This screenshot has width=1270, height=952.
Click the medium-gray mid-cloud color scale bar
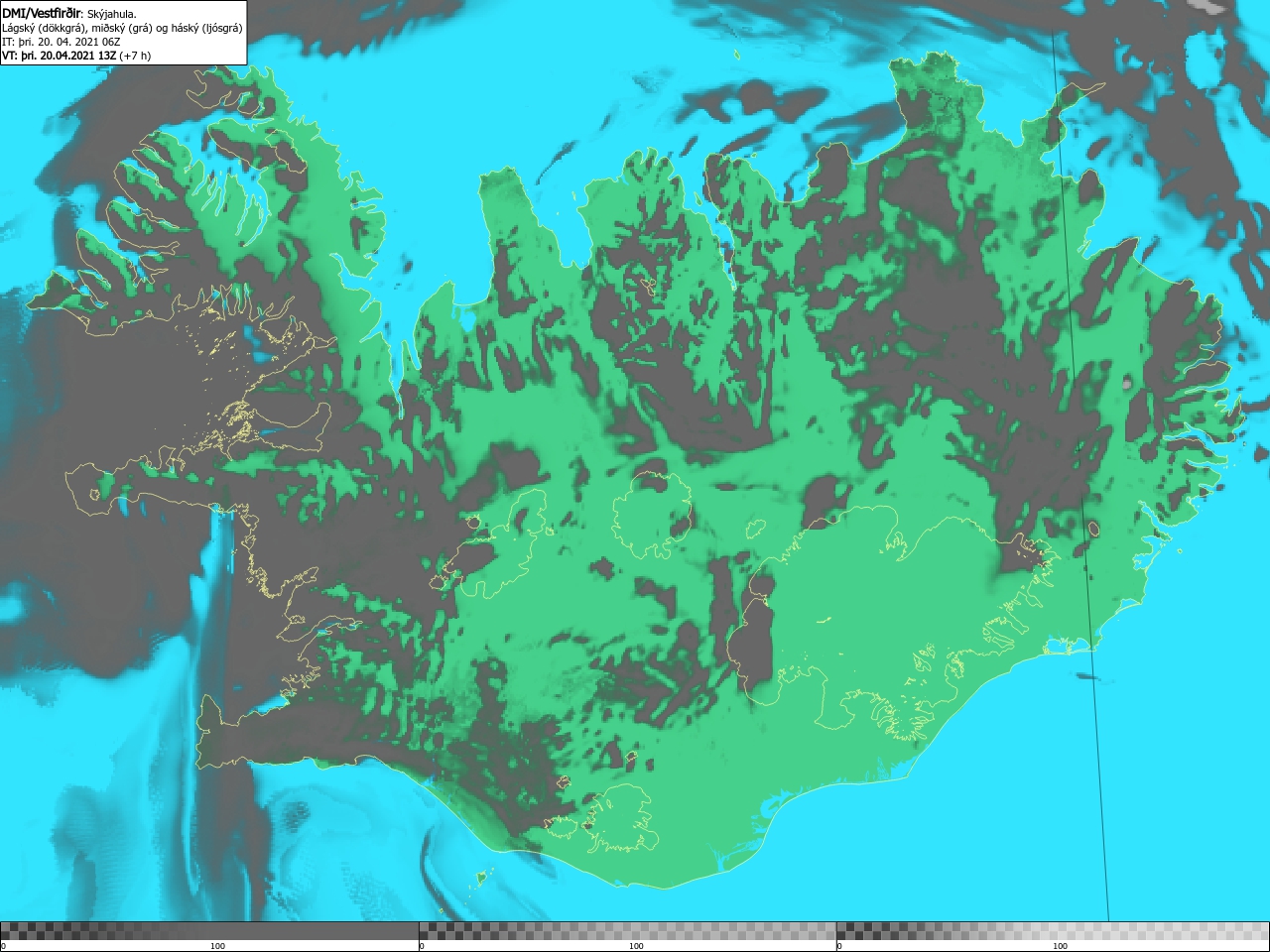(627, 931)
